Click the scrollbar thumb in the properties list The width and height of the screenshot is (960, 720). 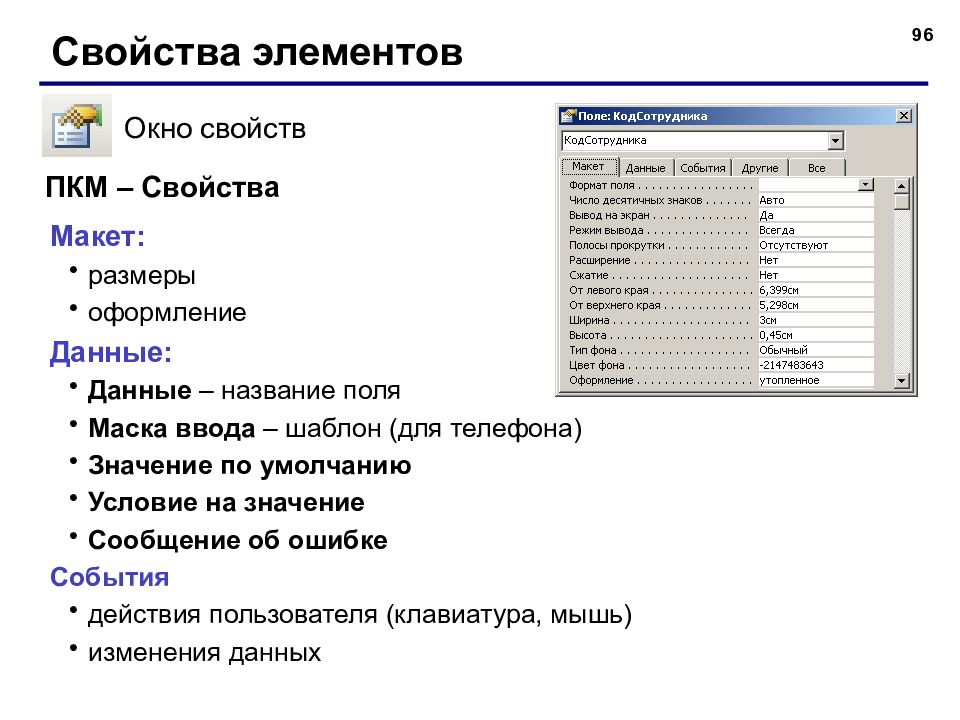tap(901, 202)
